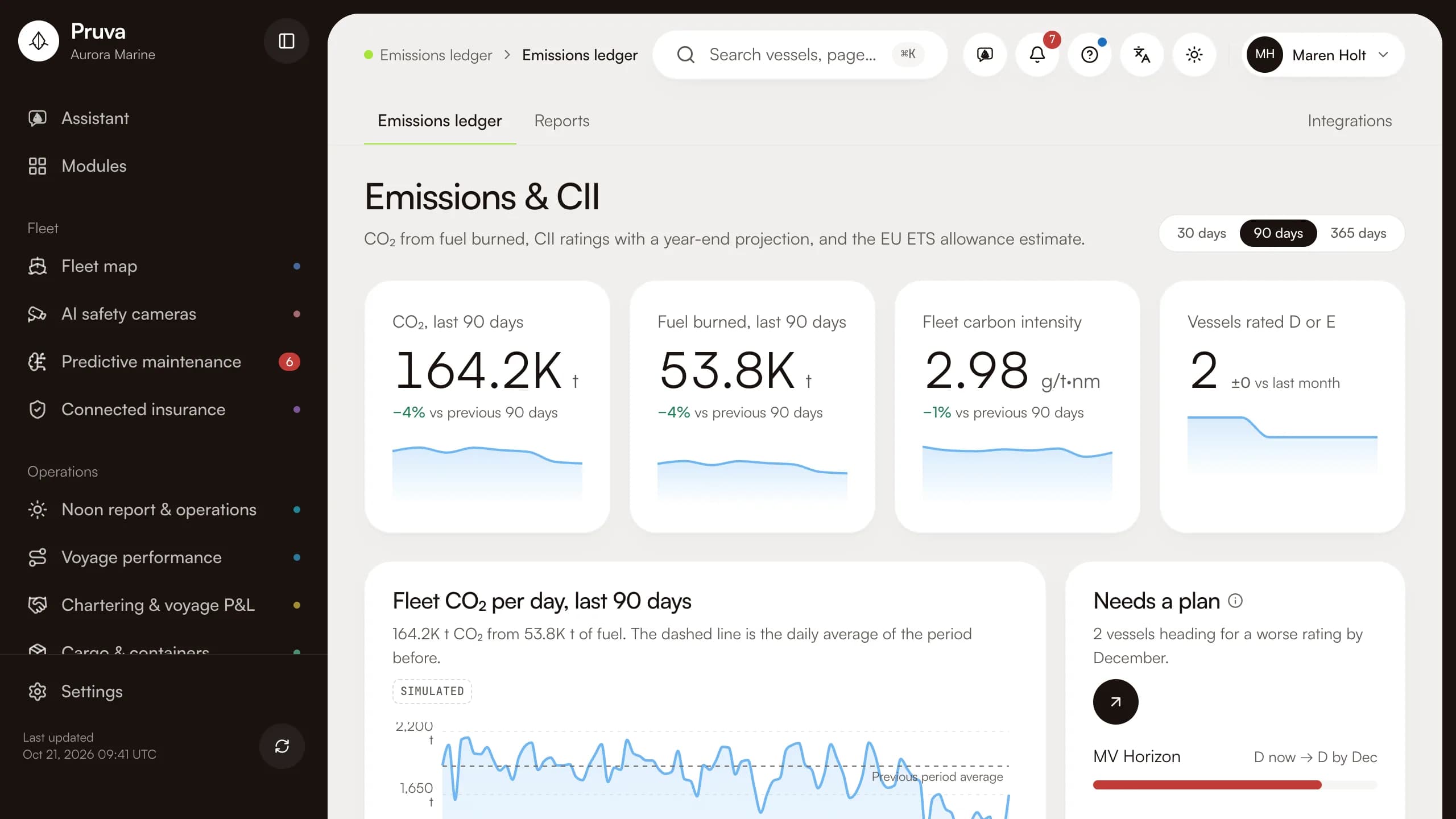Open Predictive maintenance
The height and width of the screenshot is (819, 1456).
coord(164,362)
